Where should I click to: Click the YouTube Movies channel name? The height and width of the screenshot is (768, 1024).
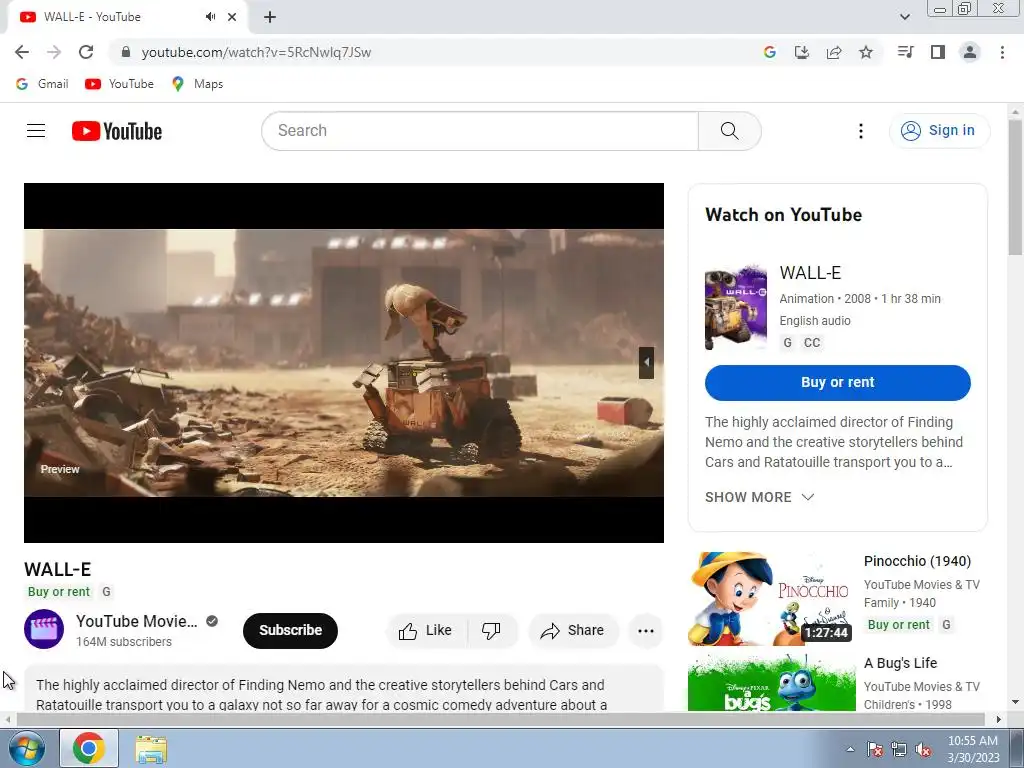pyautogui.click(x=136, y=621)
